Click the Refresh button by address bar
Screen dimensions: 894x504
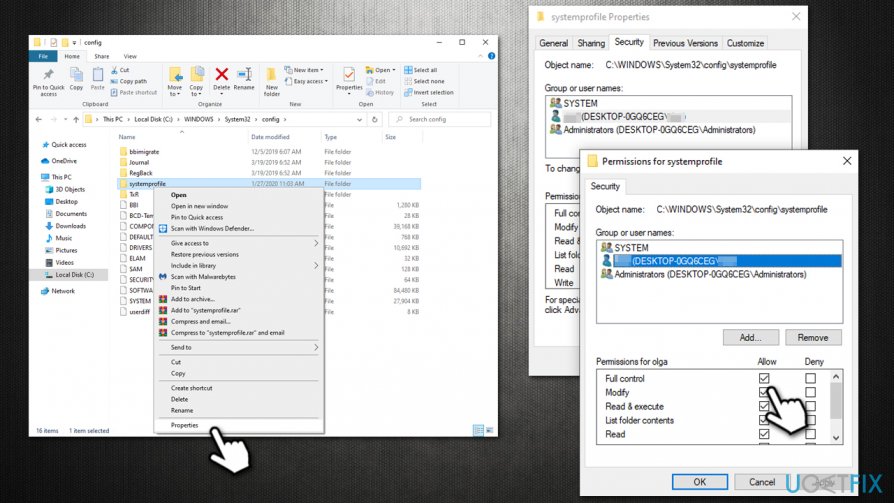(x=375, y=119)
